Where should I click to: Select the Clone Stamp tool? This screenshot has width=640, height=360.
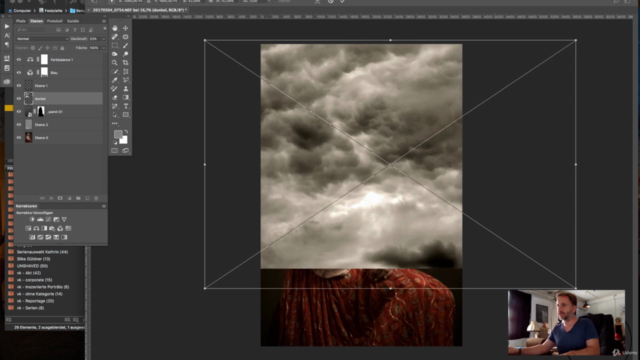click(x=125, y=89)
